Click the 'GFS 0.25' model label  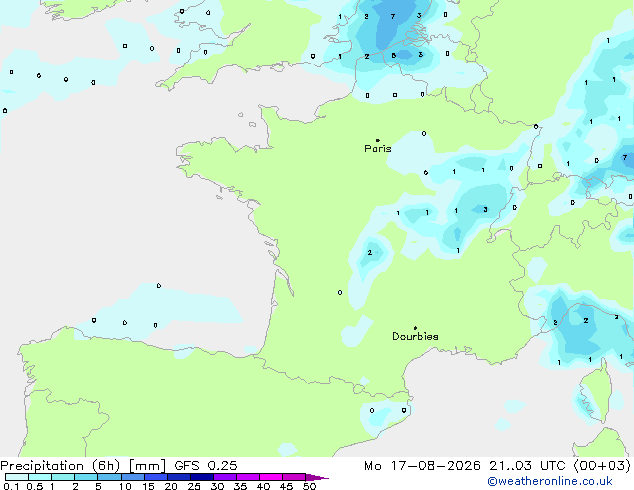point(206,466)
